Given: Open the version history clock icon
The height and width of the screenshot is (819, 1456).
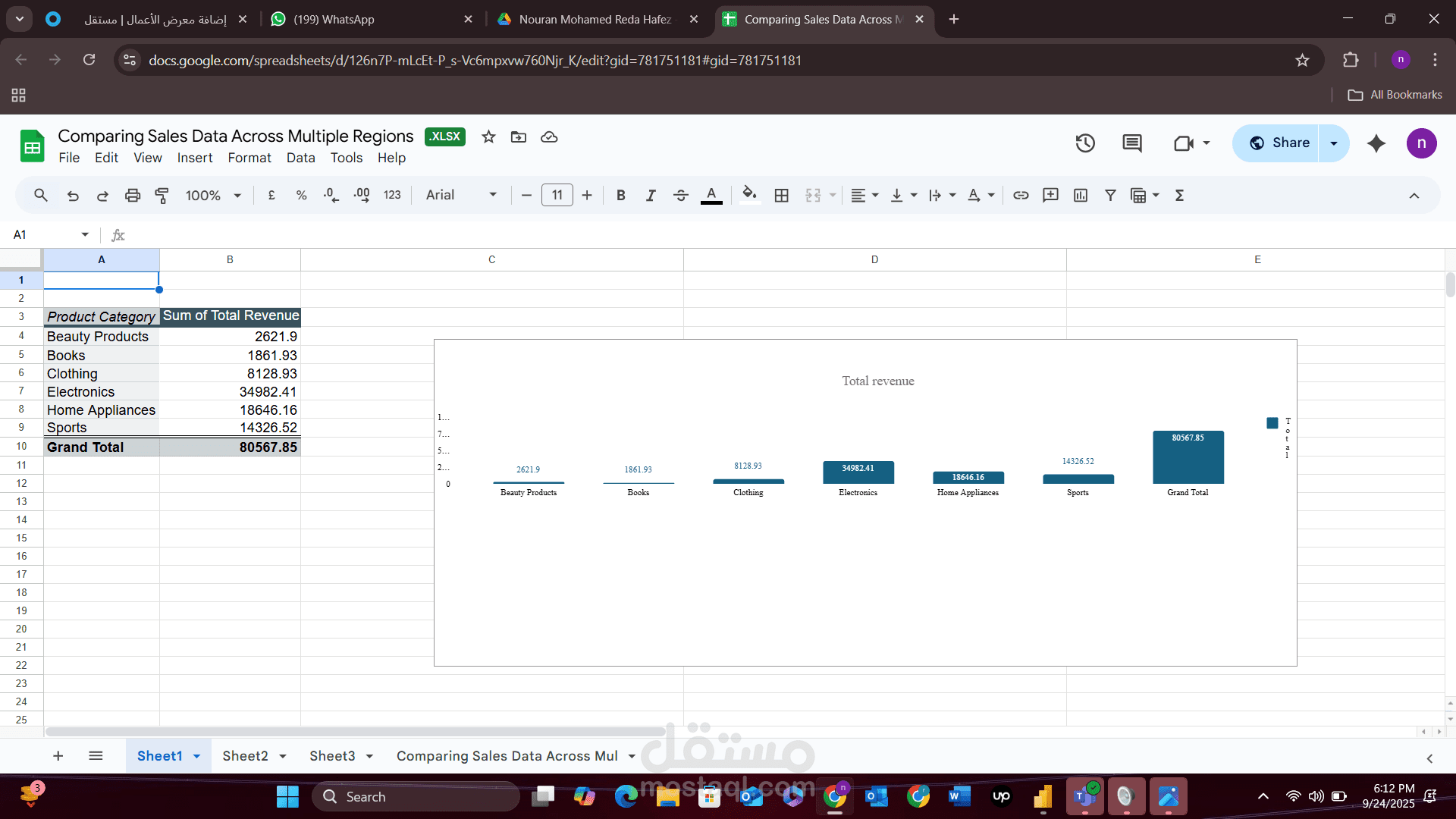Looking at the screenshot, I should (x=1085, y=143).
